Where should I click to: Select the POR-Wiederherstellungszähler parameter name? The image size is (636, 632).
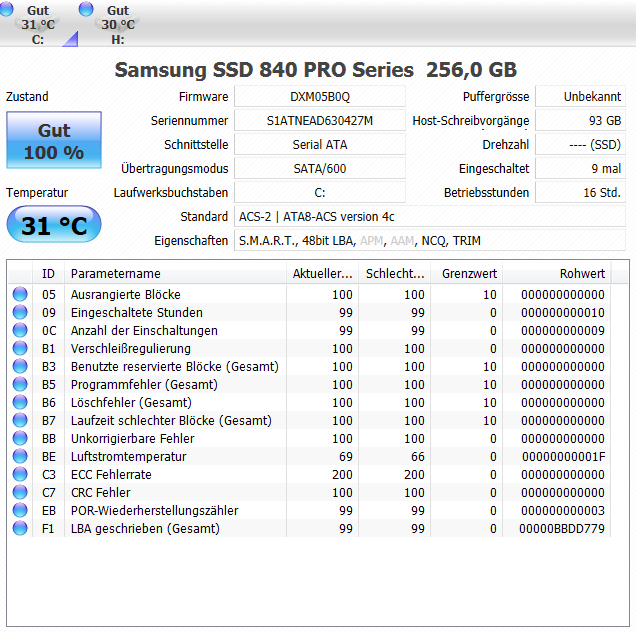(155, 510)
